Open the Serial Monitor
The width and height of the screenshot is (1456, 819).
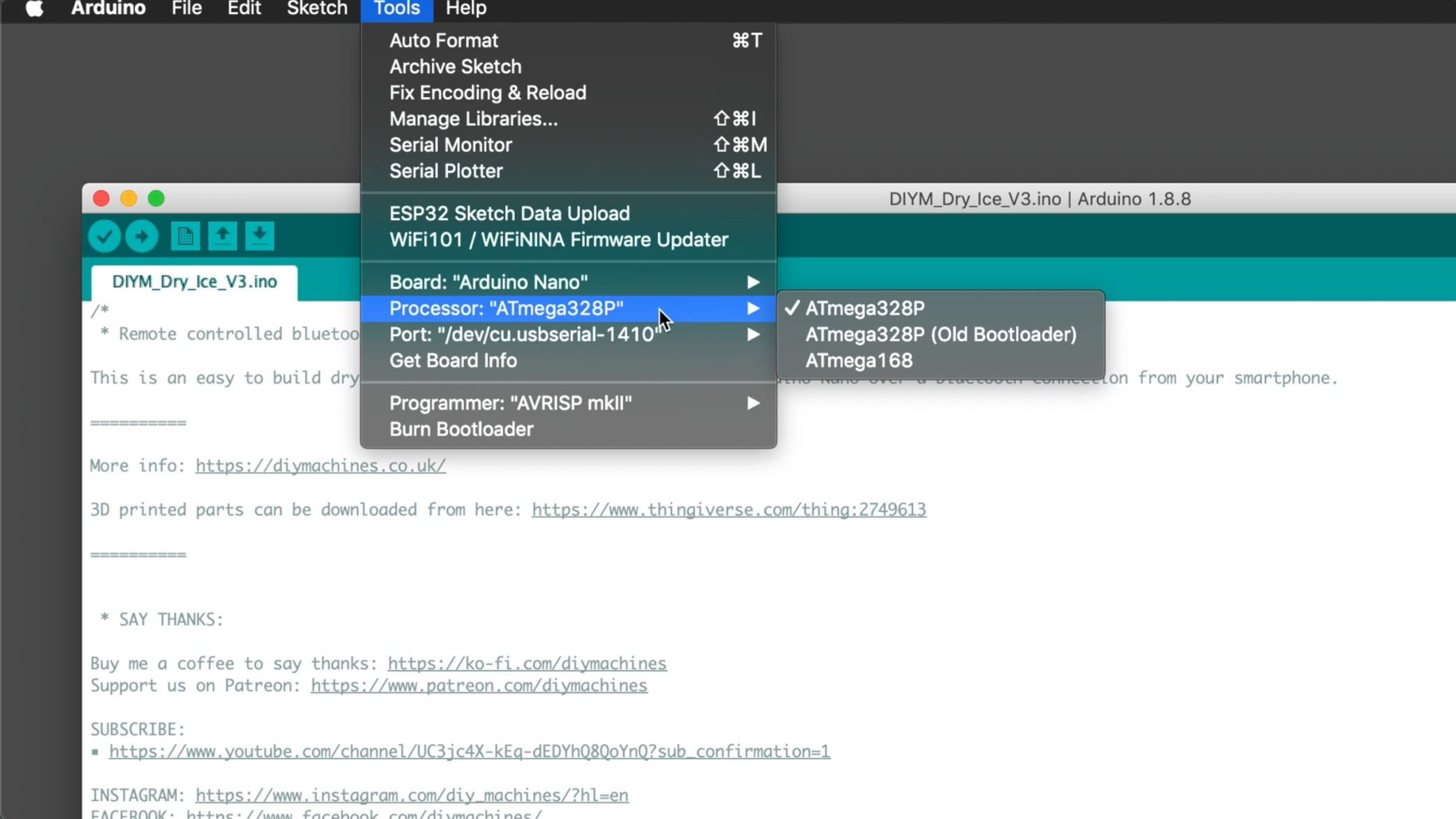point(569,145)
